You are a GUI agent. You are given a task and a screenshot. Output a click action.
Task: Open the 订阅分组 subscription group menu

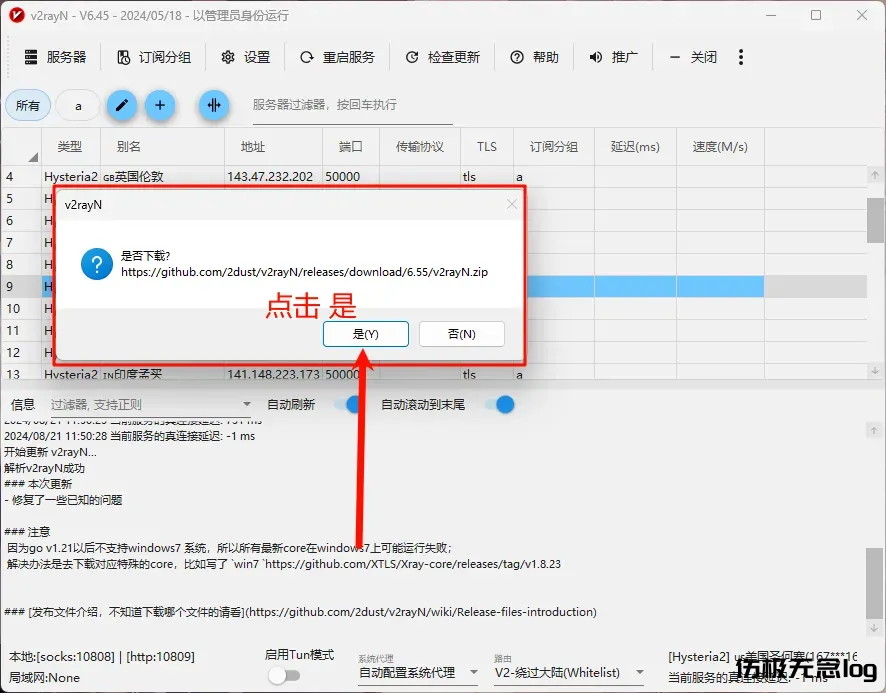pyautogui.click(x=154, y=57)
